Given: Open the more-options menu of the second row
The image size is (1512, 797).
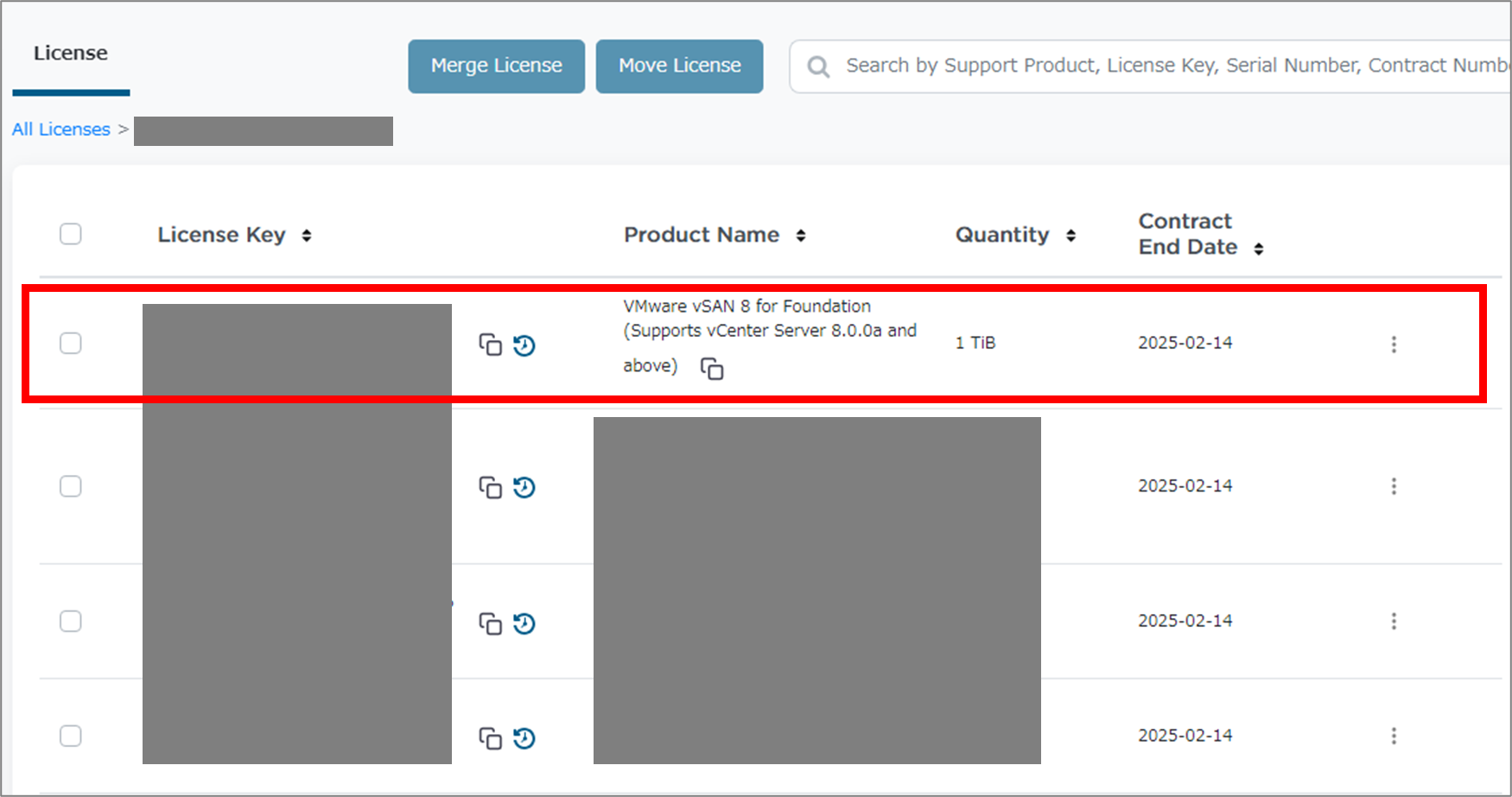Looking at the screenshot, I should [x=1394, y=486].
